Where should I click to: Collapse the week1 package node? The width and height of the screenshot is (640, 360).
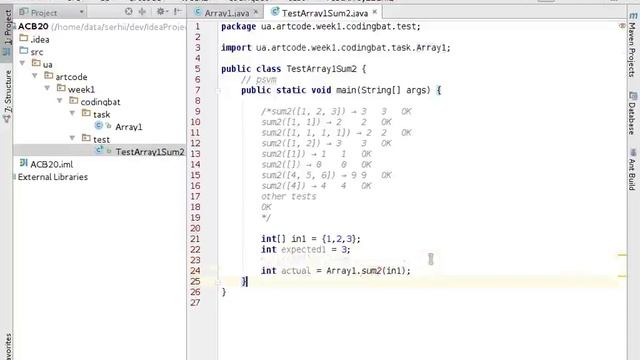click(x=47, y=88)
